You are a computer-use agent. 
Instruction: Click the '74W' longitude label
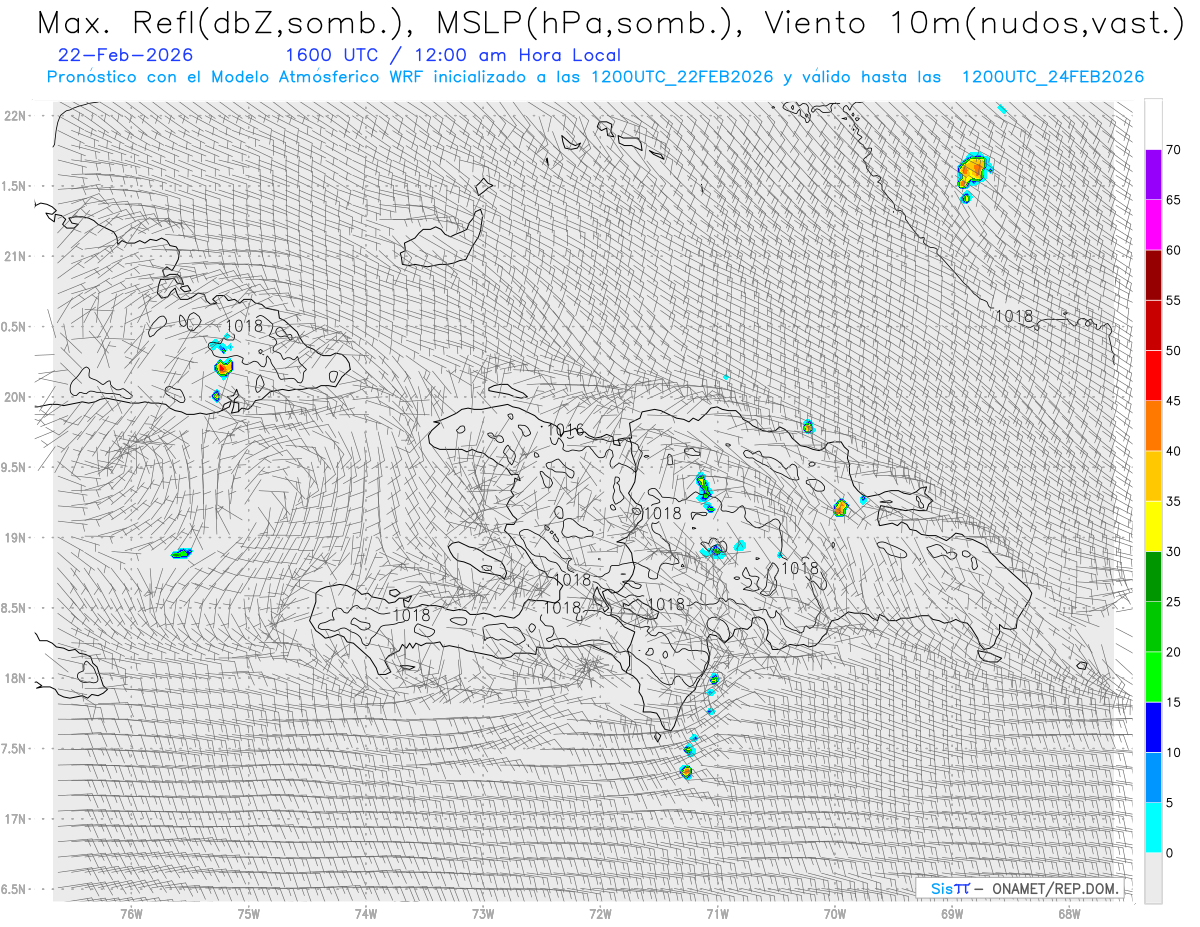pos(366,913)
